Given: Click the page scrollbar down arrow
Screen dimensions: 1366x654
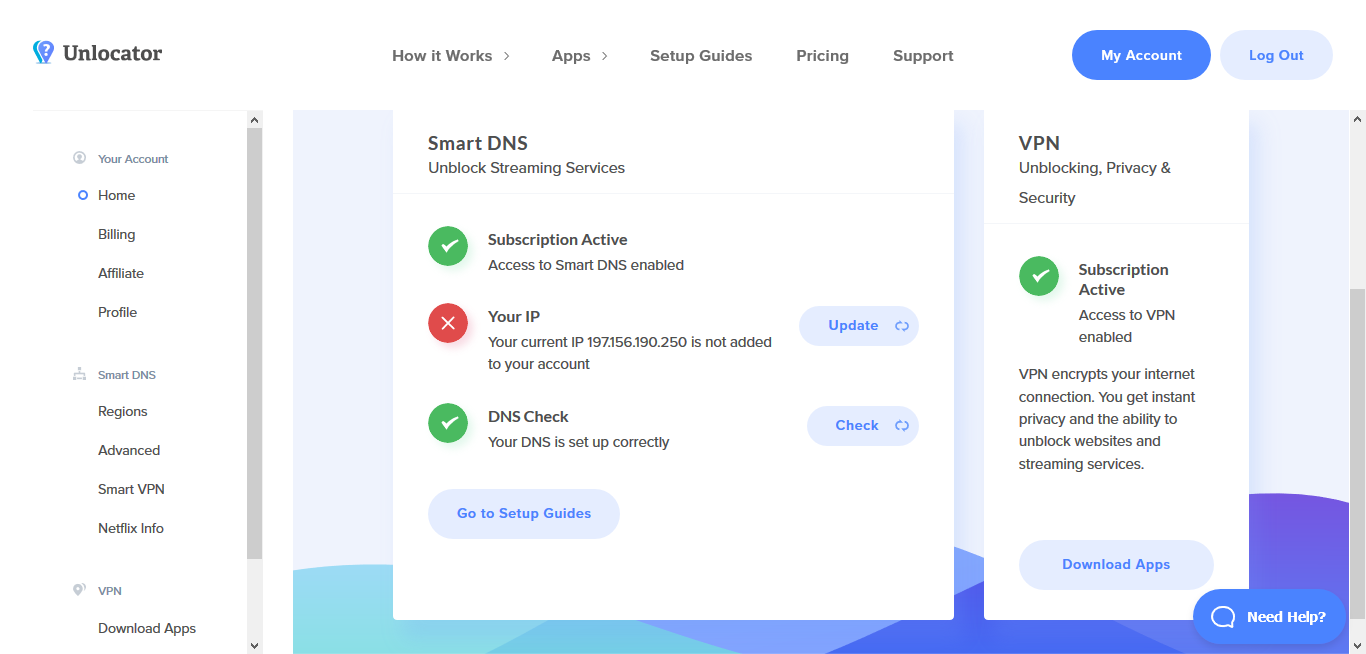Looking at the screenshot, I should (x=1357, y=645).
